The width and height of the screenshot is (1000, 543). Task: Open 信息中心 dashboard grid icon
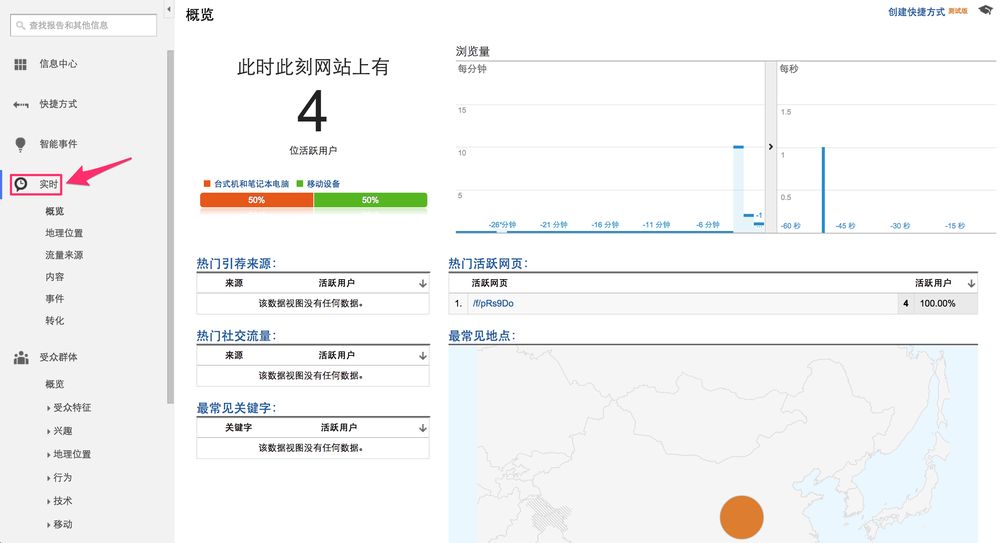[20, 64]
